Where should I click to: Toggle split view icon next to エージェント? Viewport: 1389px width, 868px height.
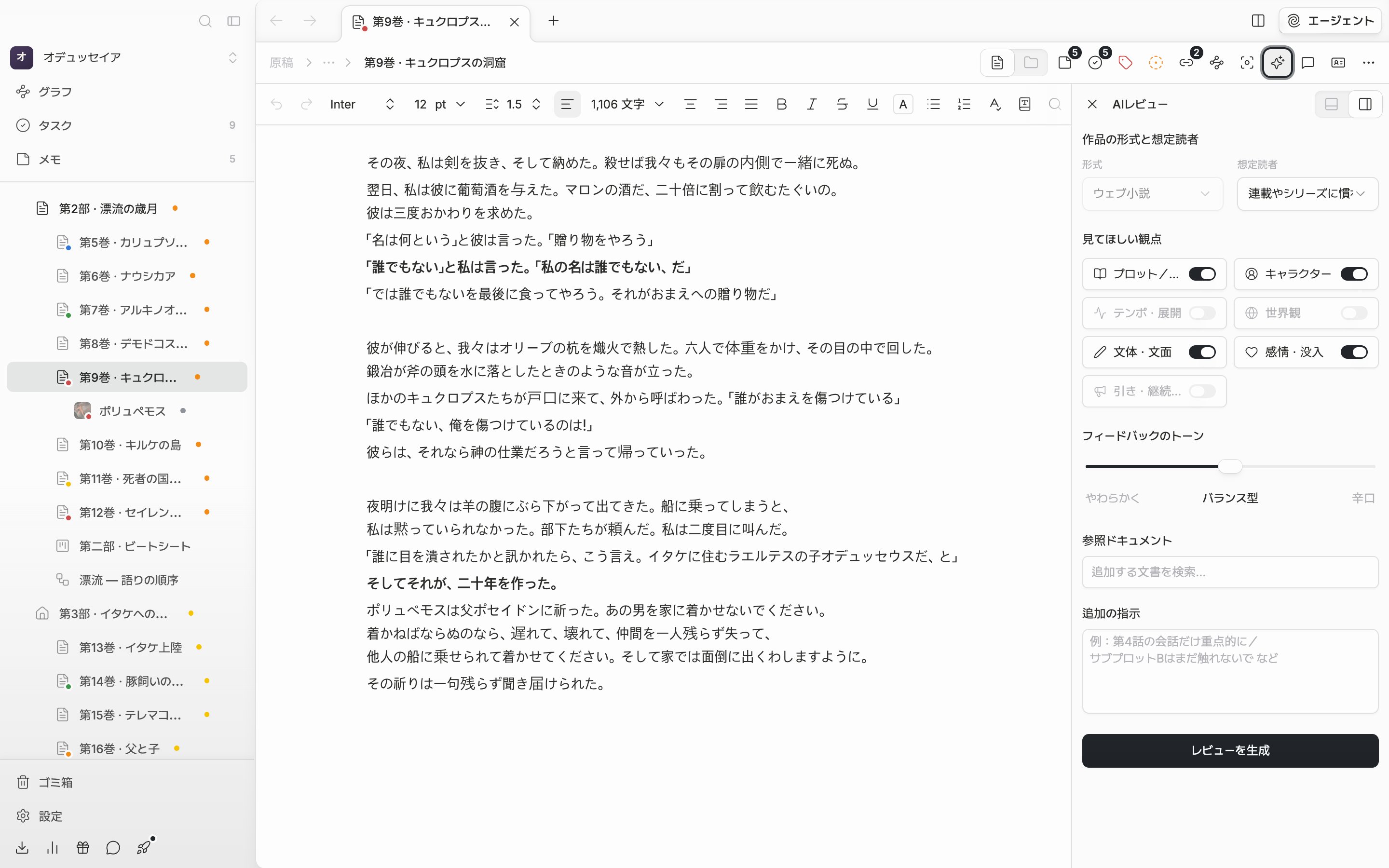click(x=1257, y=21)
